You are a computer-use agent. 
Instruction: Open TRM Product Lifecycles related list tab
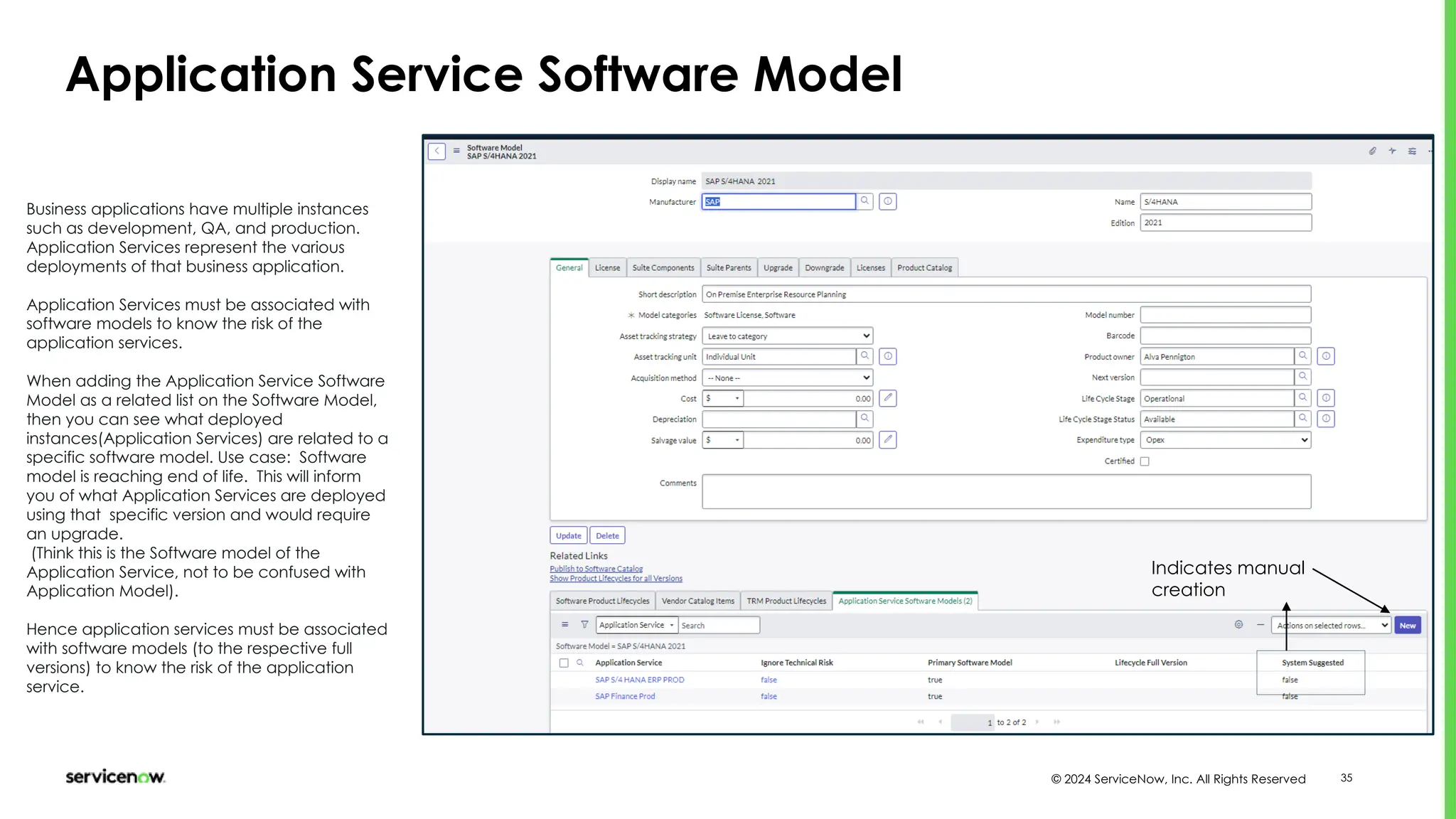[x=786, y=601]
